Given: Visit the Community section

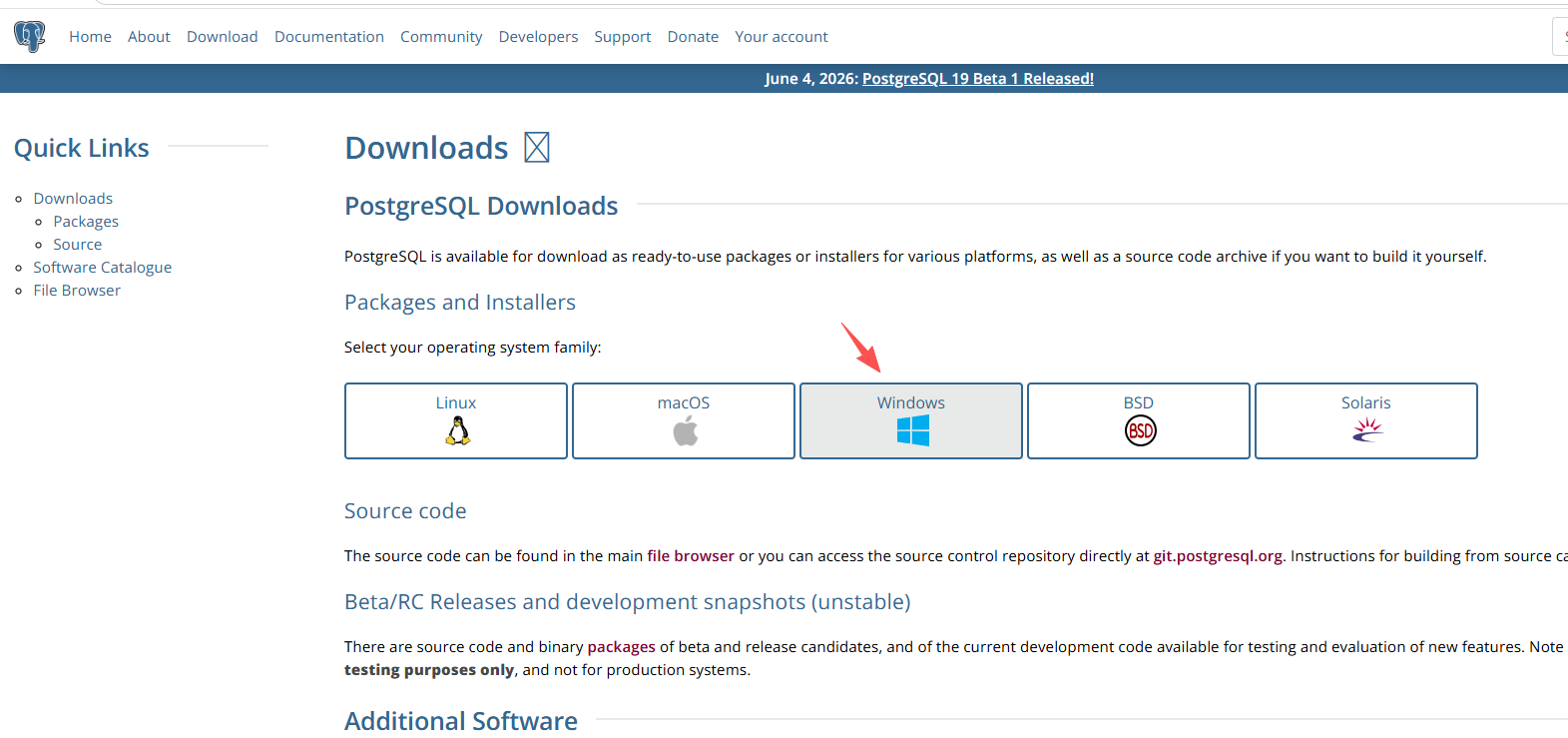Looking at the screenshot, I should 441,37.
